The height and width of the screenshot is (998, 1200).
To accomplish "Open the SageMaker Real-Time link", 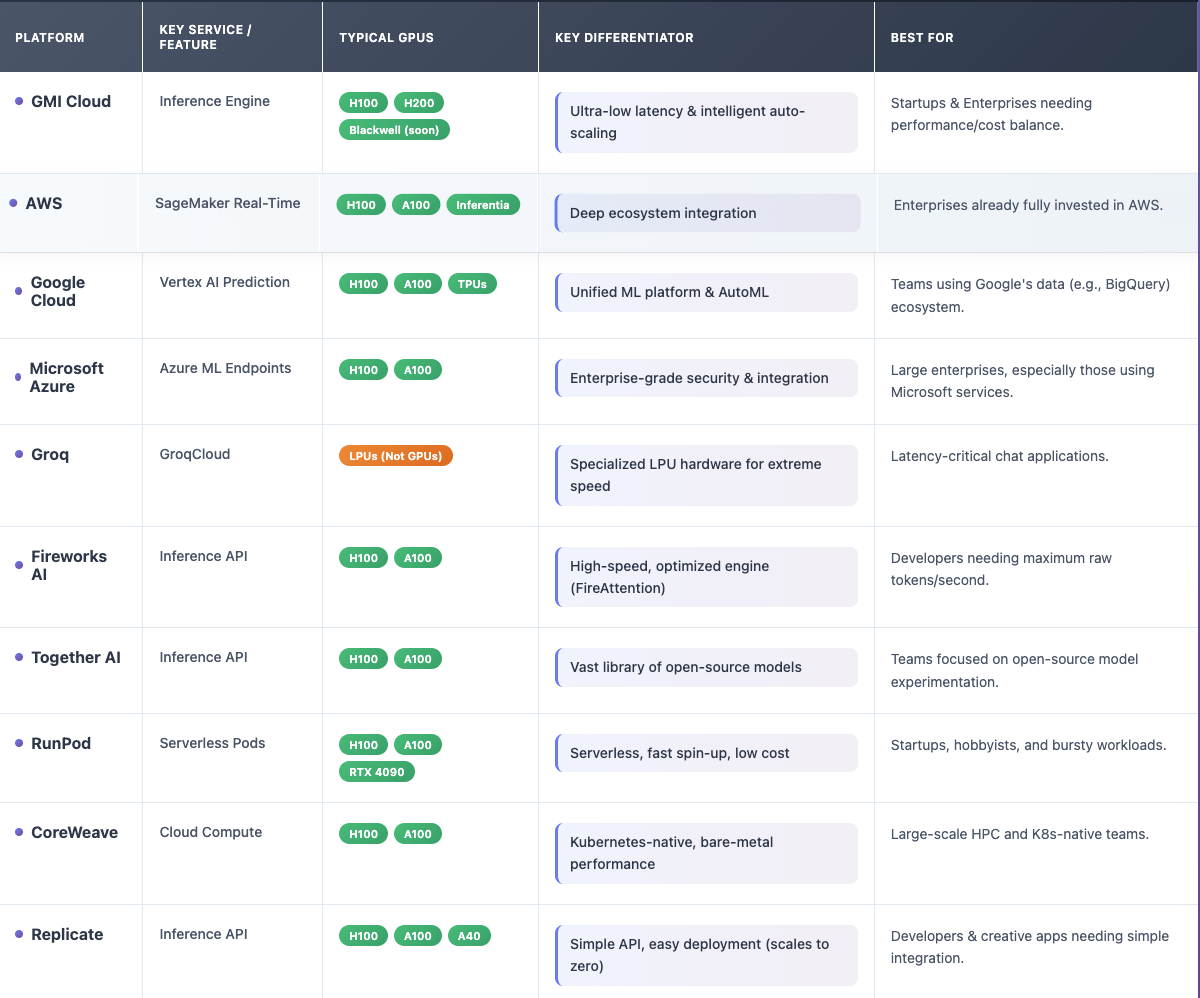I will (x=228, y=202).
